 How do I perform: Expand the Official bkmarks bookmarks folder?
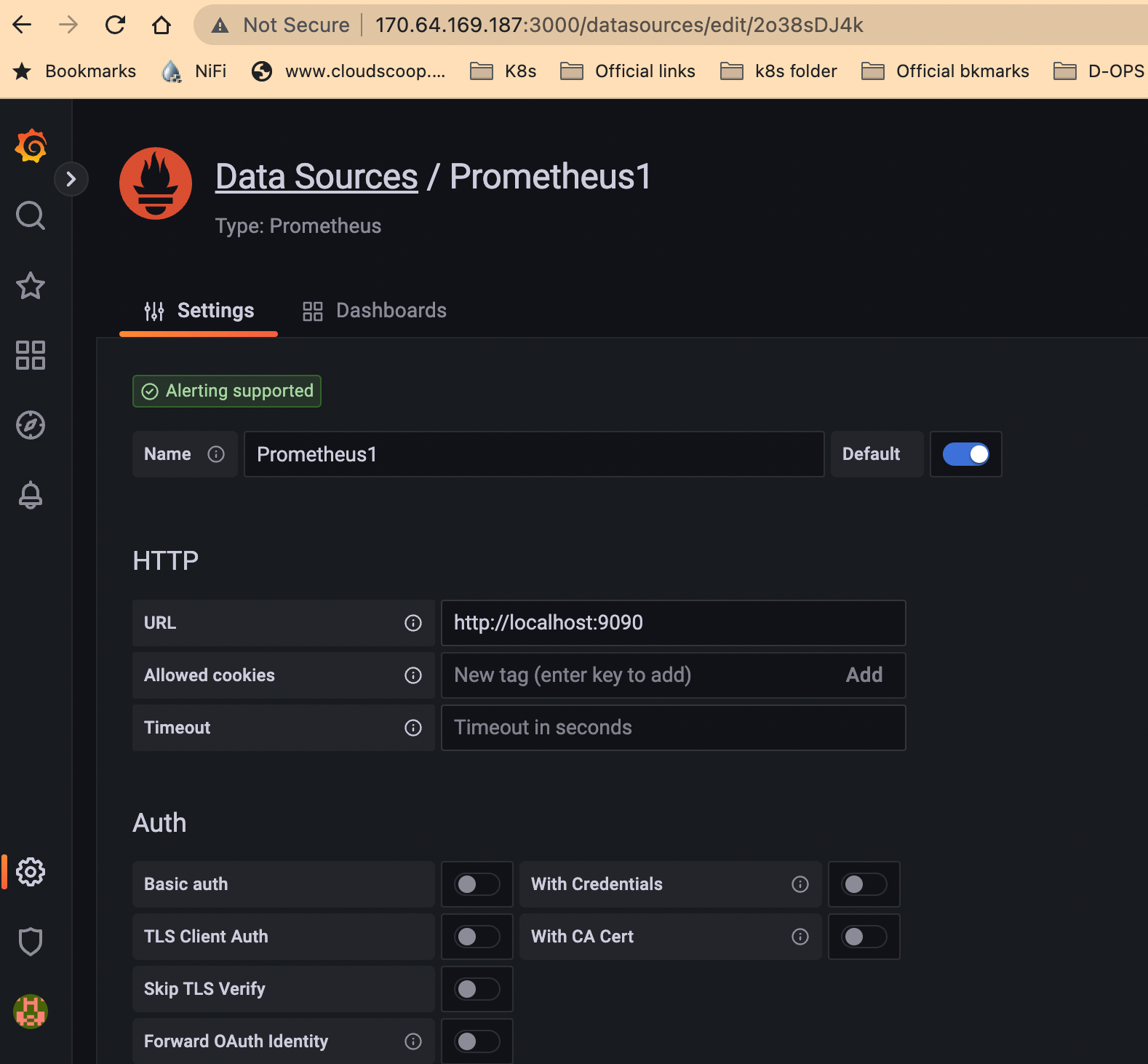tap(945, 71)
